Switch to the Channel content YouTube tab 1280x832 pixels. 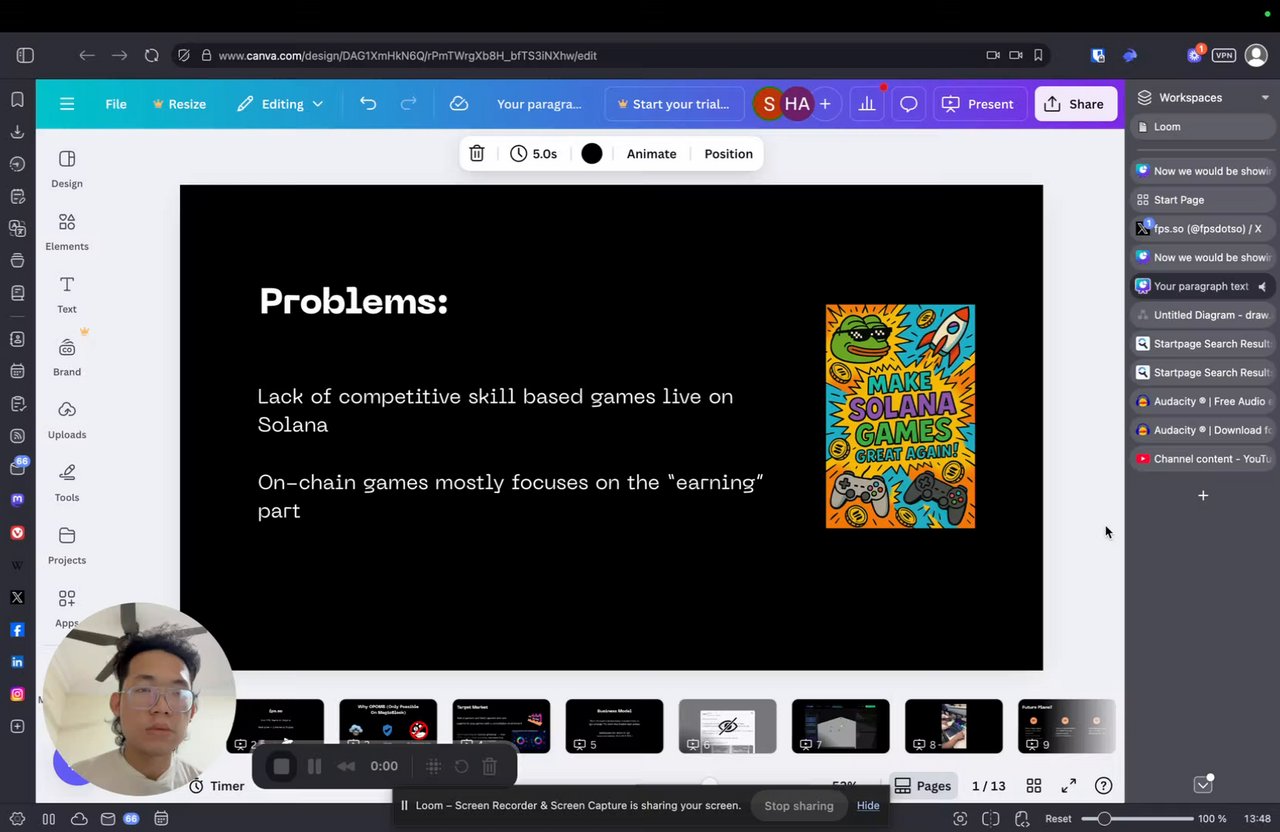1202,459
